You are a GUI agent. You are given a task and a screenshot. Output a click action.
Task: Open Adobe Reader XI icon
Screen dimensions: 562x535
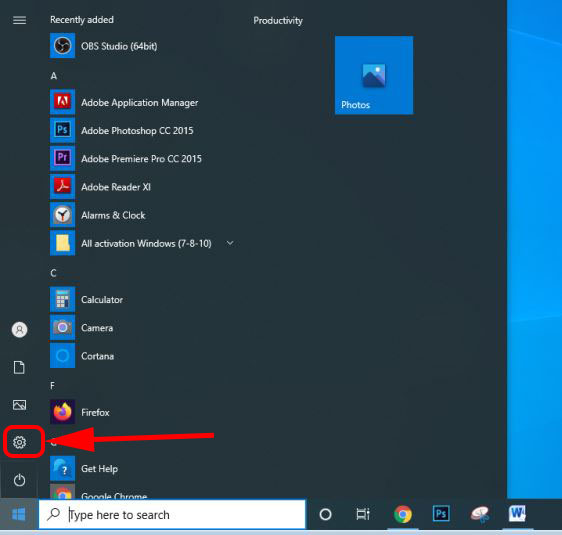(x=62, y=186)
